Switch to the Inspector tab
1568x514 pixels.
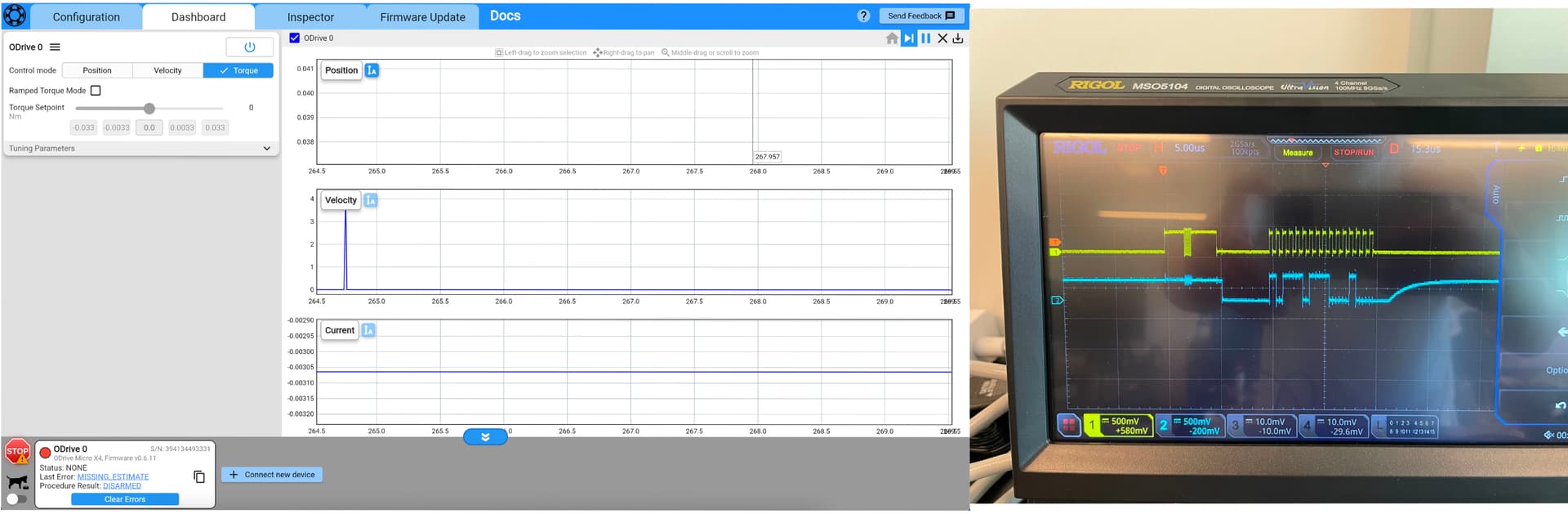click(310, 16)
